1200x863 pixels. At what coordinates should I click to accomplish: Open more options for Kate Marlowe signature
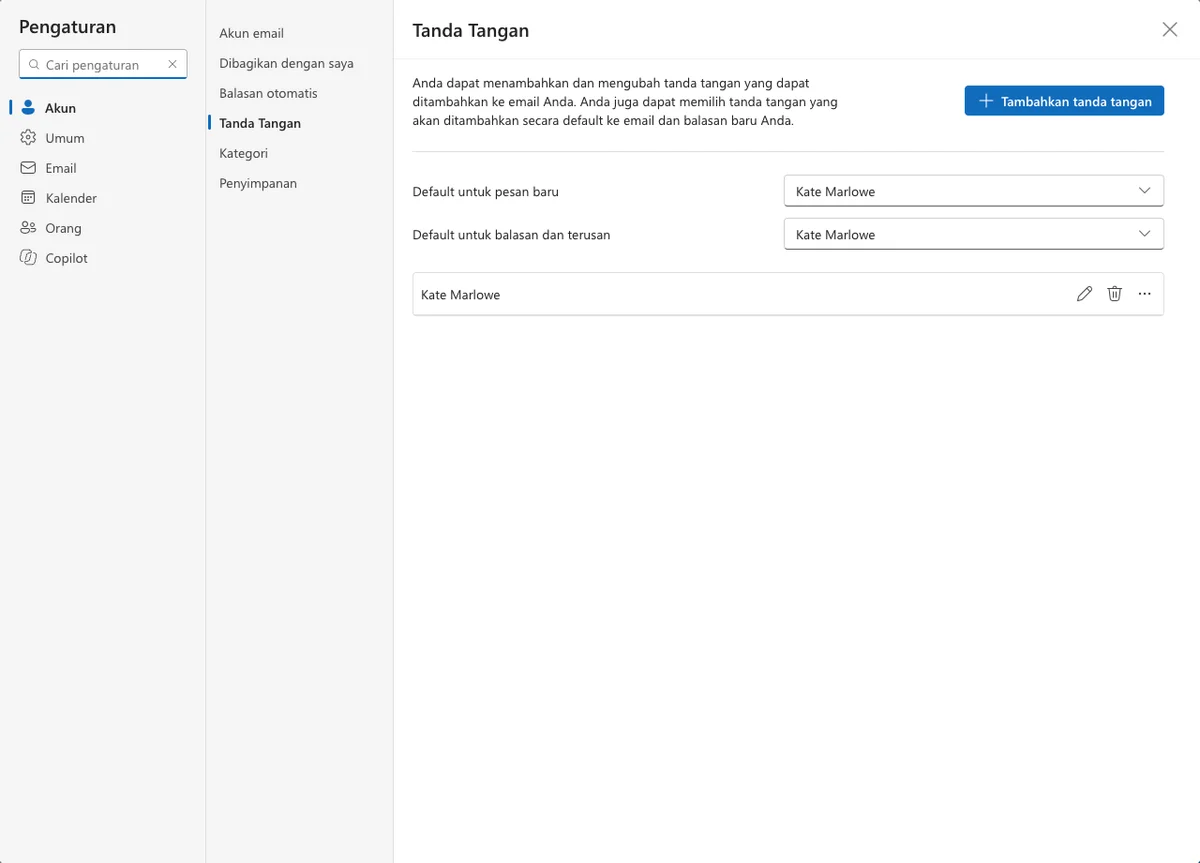tap(1145, 294)
